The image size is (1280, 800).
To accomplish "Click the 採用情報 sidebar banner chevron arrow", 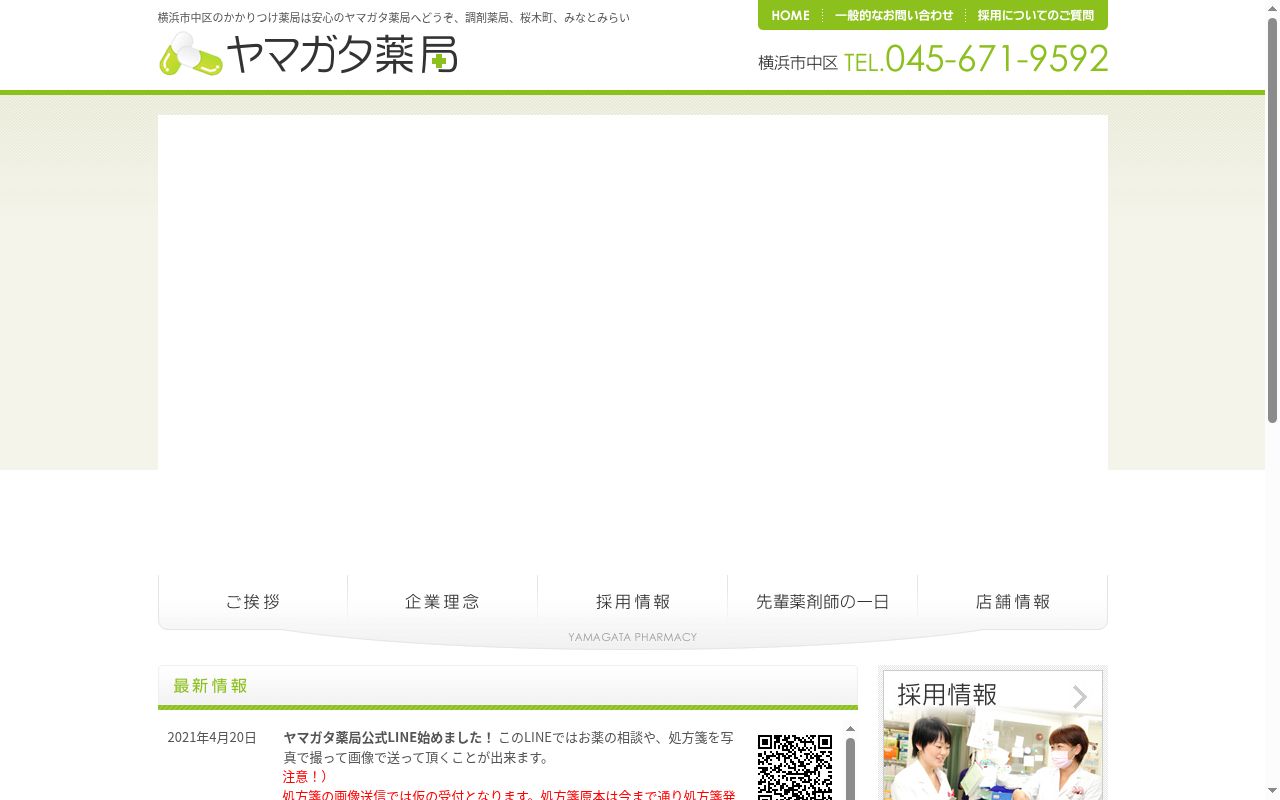I will pyautogui.click(x=1080, y=696).
